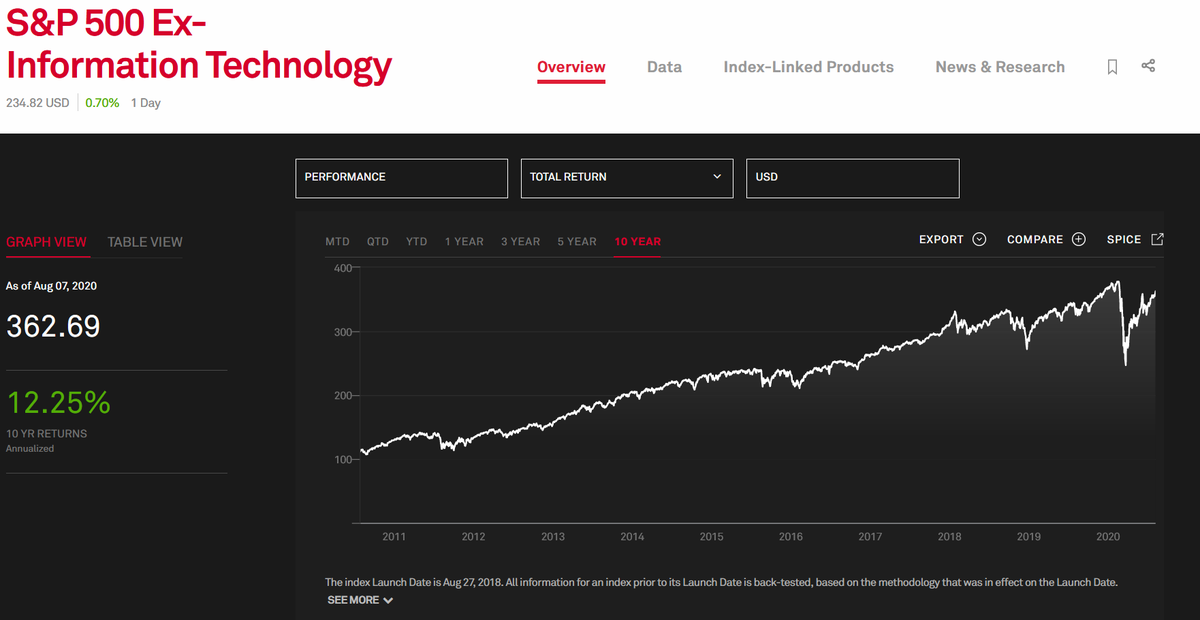The width and height of the screenshot is (1200, 620).
Task: Switch to the Data tab
Action: [664, 67]
